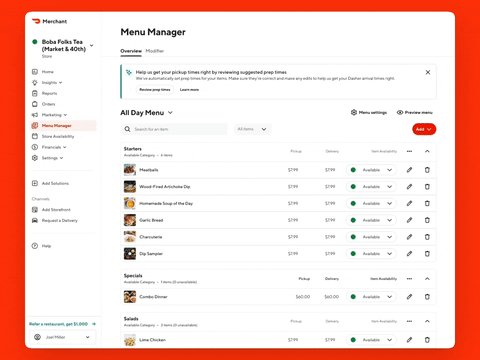Switch to the Overview tab

tap(131, 51)
